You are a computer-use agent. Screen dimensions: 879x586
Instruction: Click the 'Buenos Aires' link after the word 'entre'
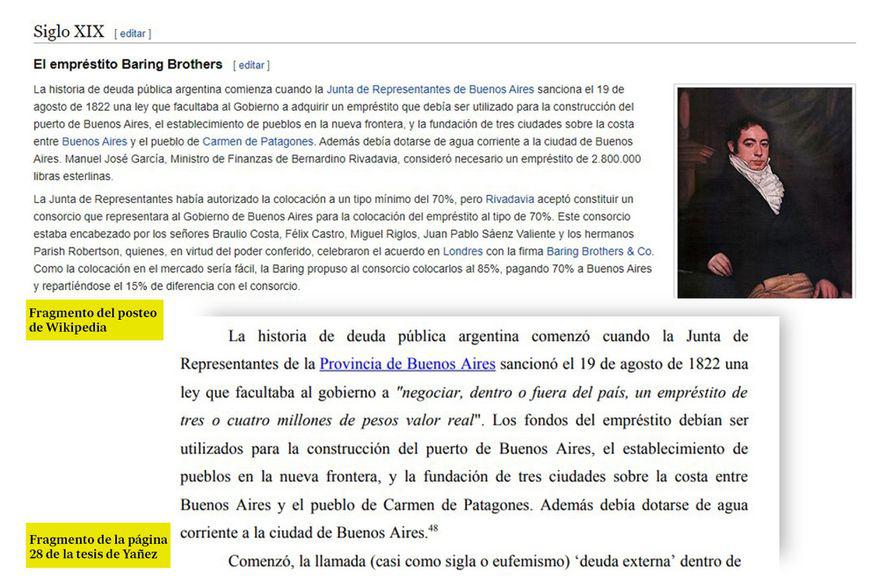pos(95,141)
